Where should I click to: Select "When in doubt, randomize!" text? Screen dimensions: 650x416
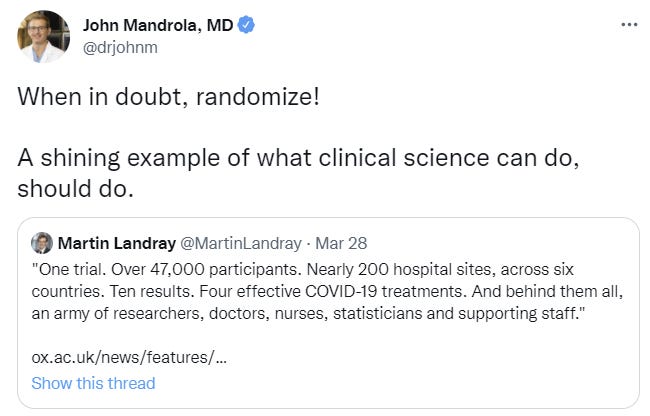168,97
